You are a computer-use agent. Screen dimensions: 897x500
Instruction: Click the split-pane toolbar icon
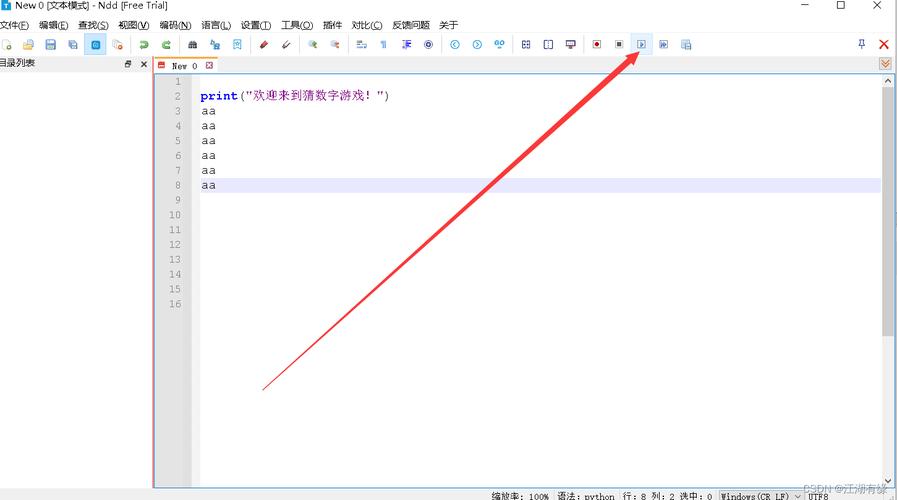click(x=548, y=45)
